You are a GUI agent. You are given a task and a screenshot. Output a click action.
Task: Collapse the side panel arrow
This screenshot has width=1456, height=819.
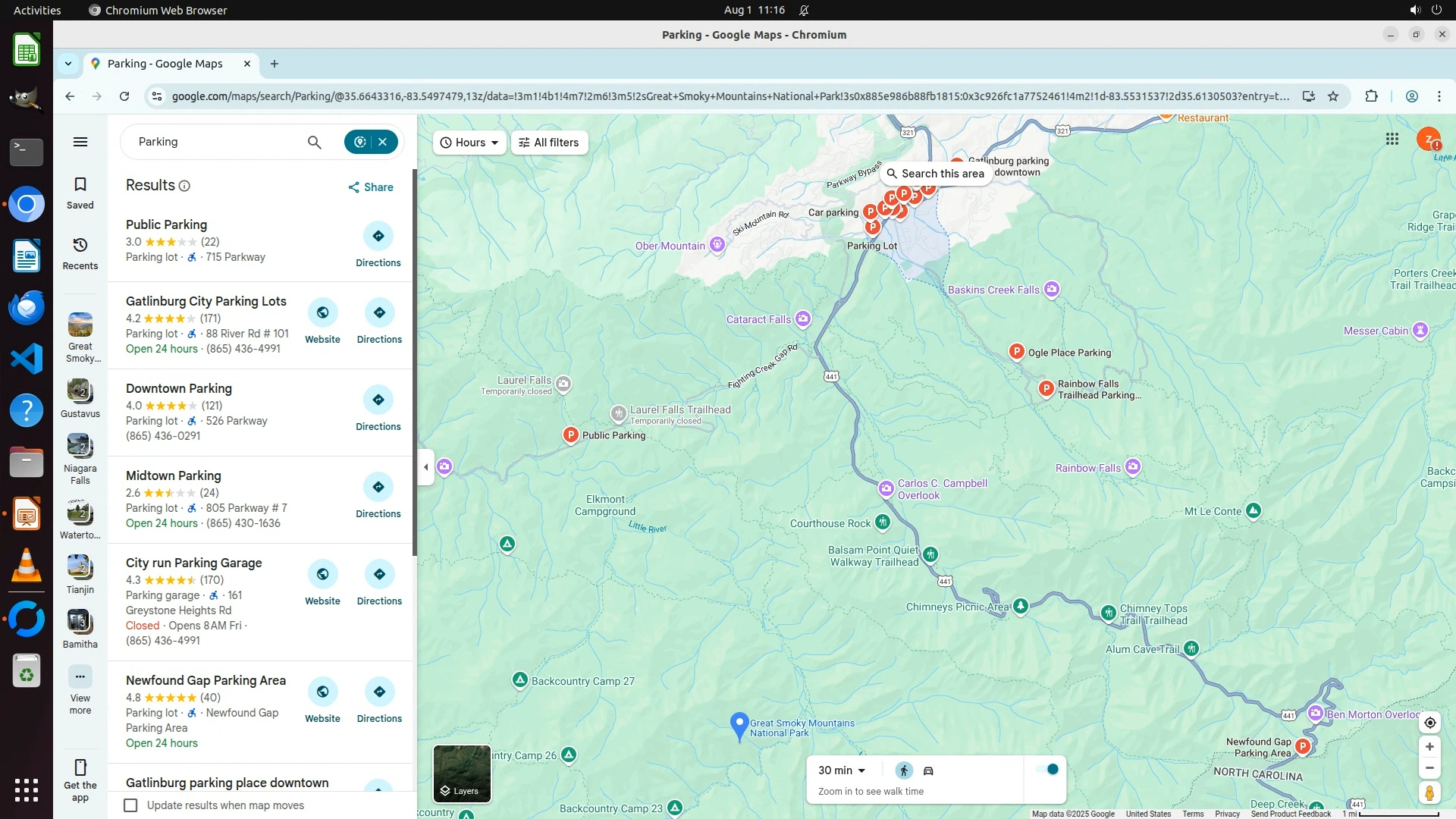[425, 467]
